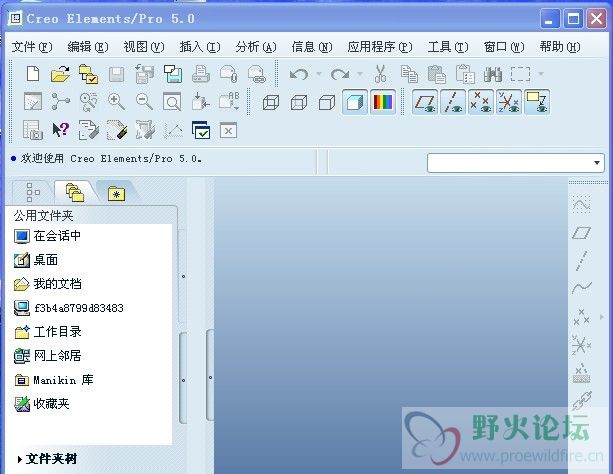This screenshot has height=474, width=613.
Task: Undo the last action
Action: (299, 74)
